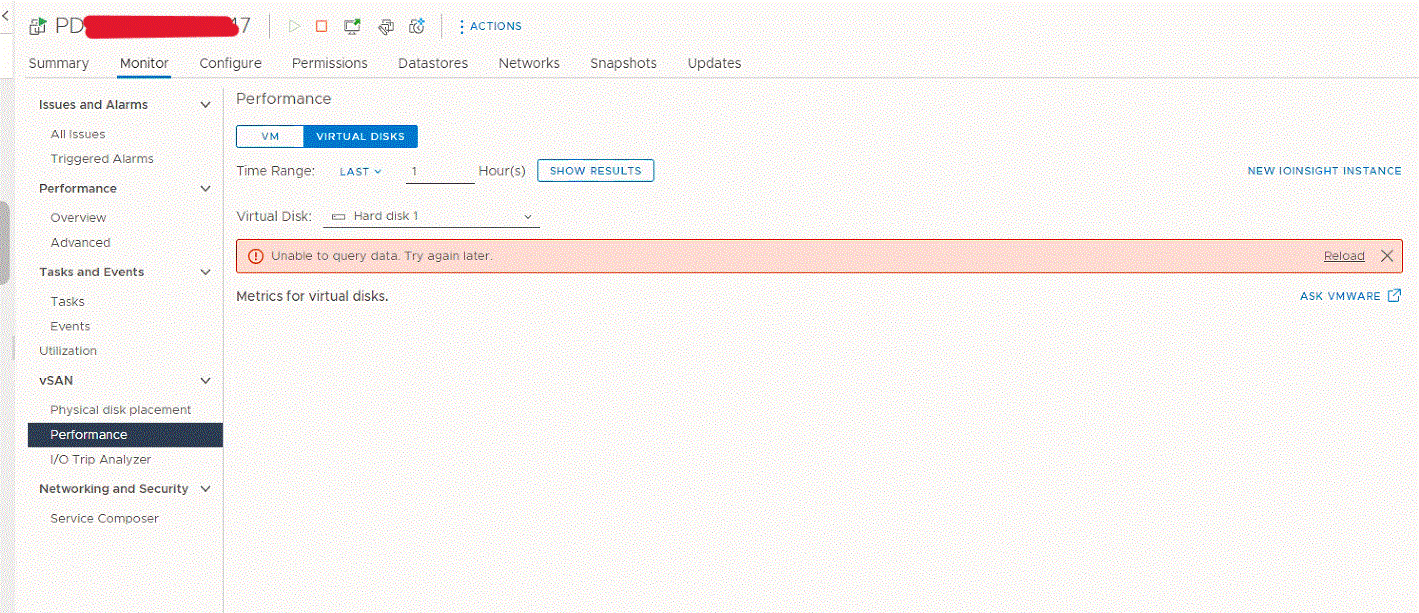Open I/O Trip Analyzer

click(x=101, y=460)
